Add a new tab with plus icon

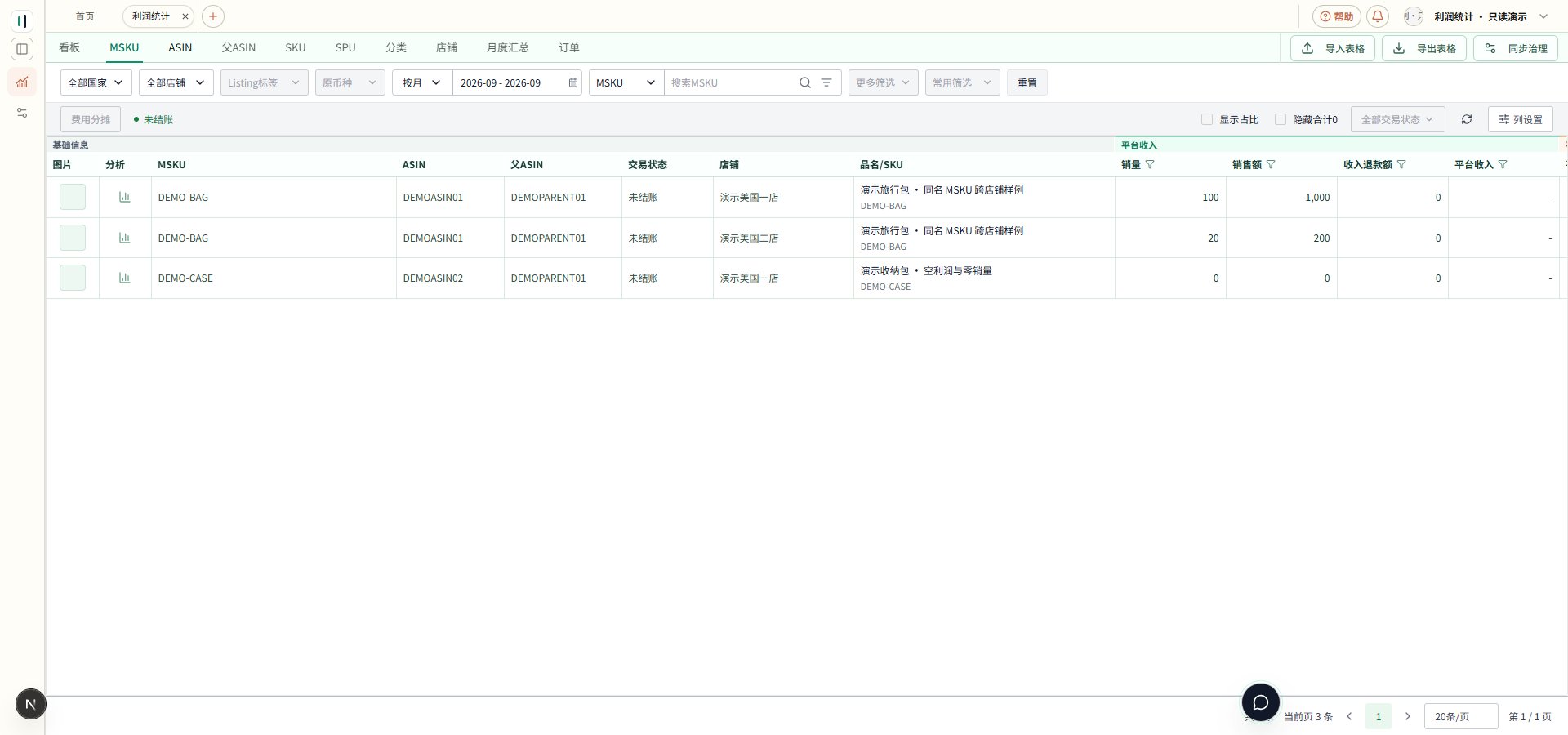pos(213,16)
